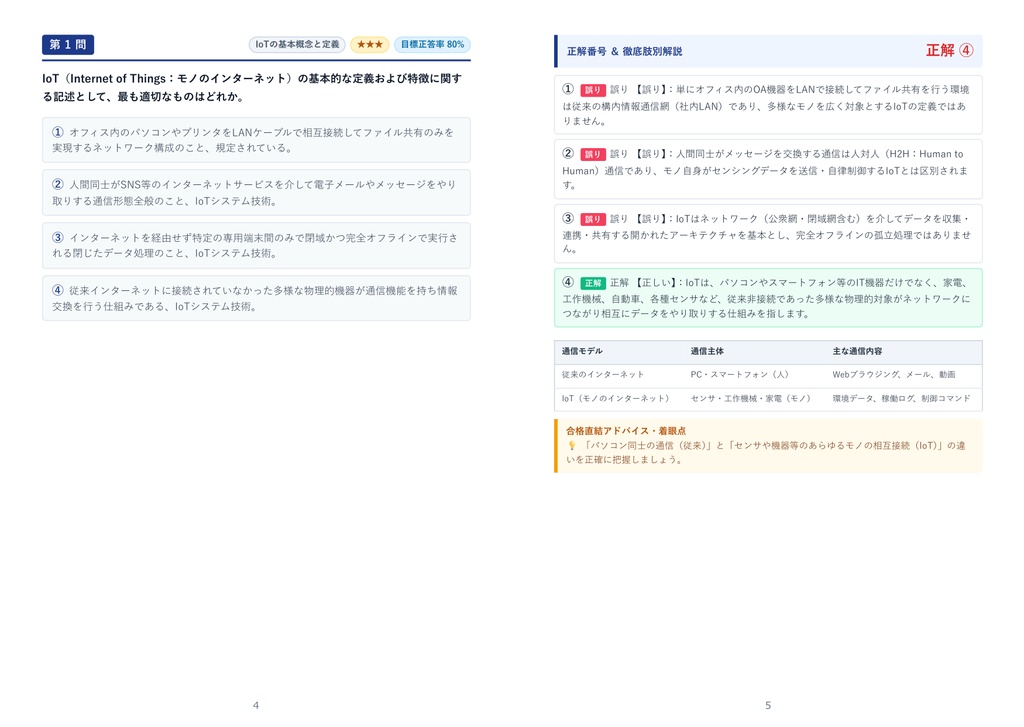Image resolution: width=1024 pixels, height=727 pixels.
Task: Click the red 誤り badge in explanation ③
Action: 592,219
